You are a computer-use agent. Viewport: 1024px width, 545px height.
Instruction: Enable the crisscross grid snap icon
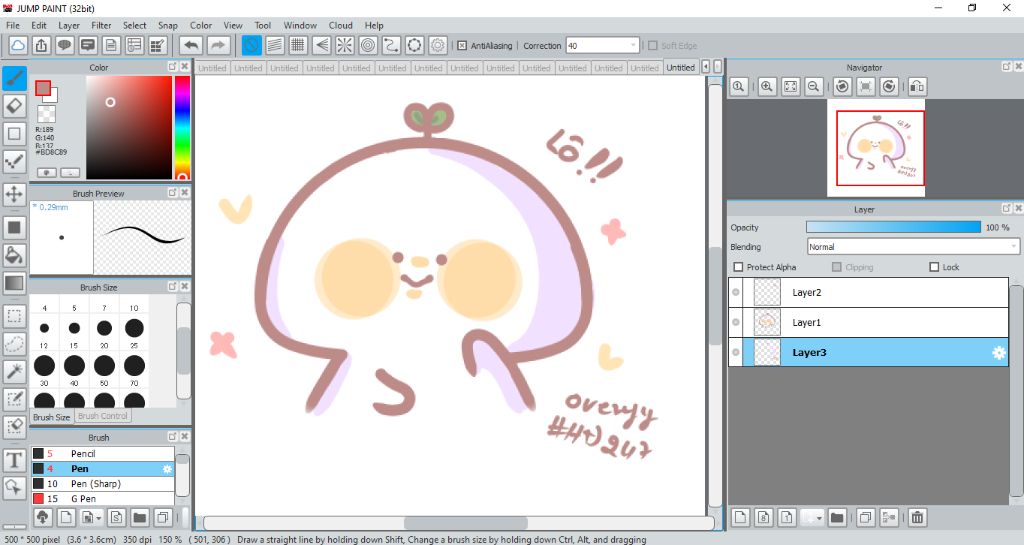pos(298,46)
